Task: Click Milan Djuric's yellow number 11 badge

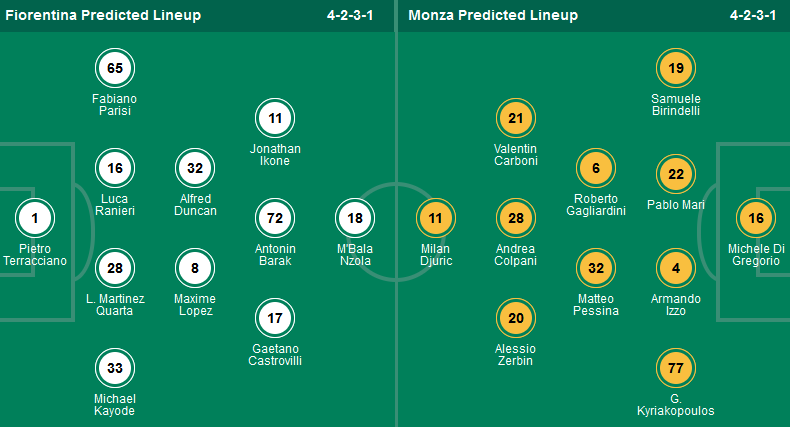Action: [435, 218]
